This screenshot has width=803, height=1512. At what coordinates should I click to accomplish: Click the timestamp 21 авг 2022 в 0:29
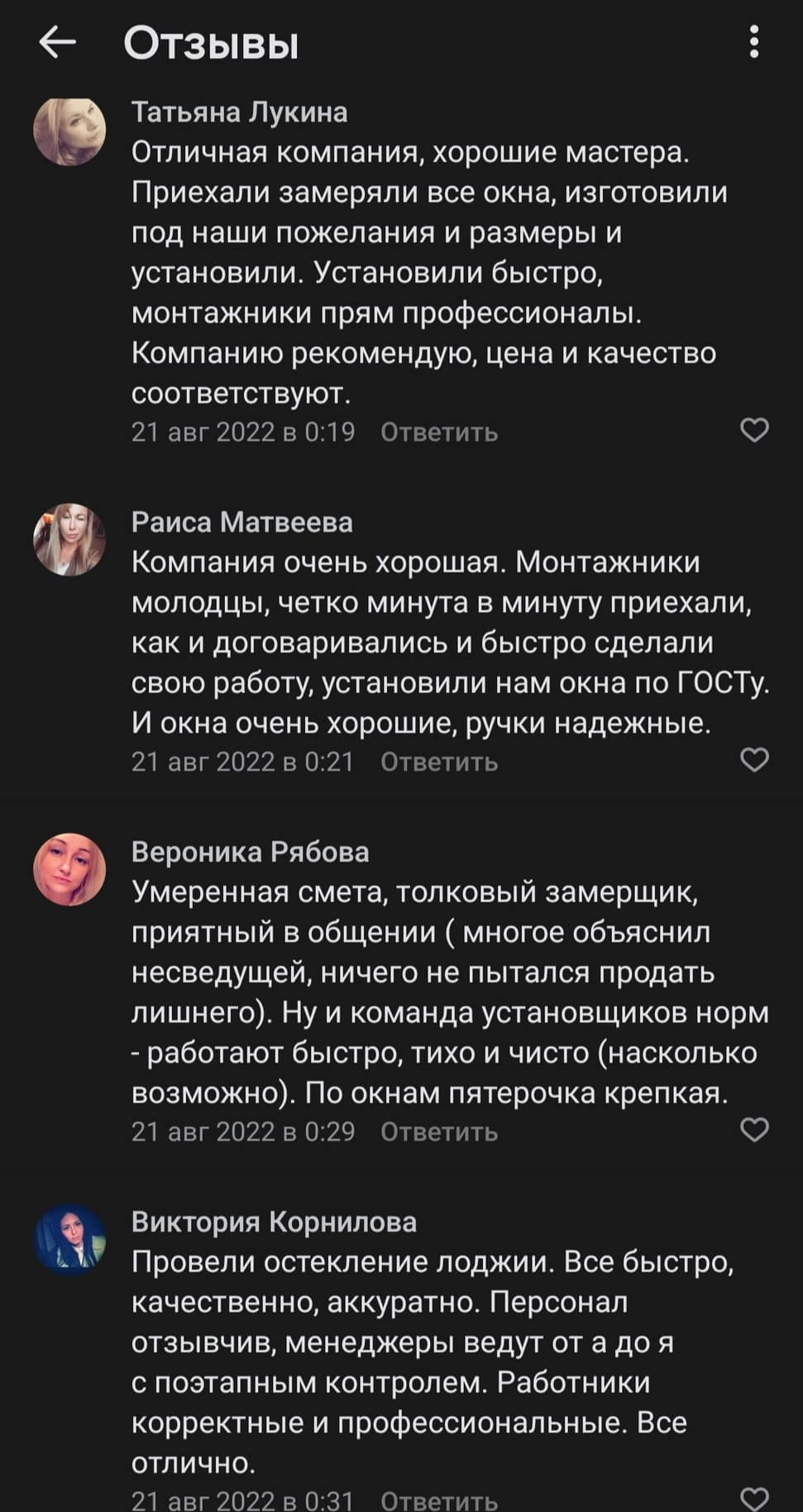[x=243, y=1131]
